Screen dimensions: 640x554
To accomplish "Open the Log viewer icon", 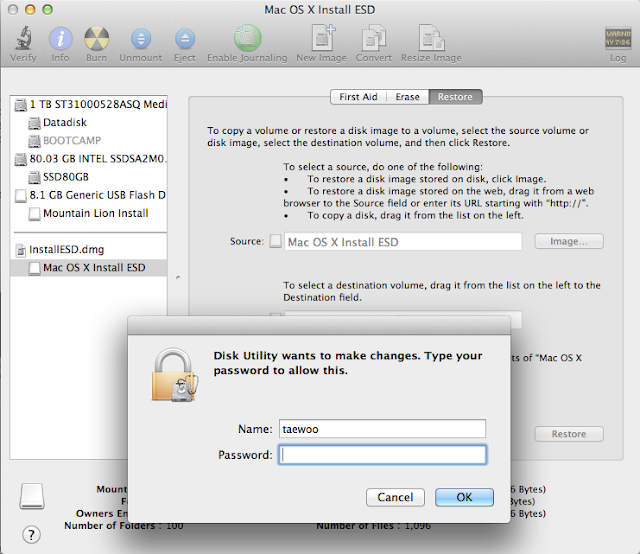I will [x=618, y=38].
